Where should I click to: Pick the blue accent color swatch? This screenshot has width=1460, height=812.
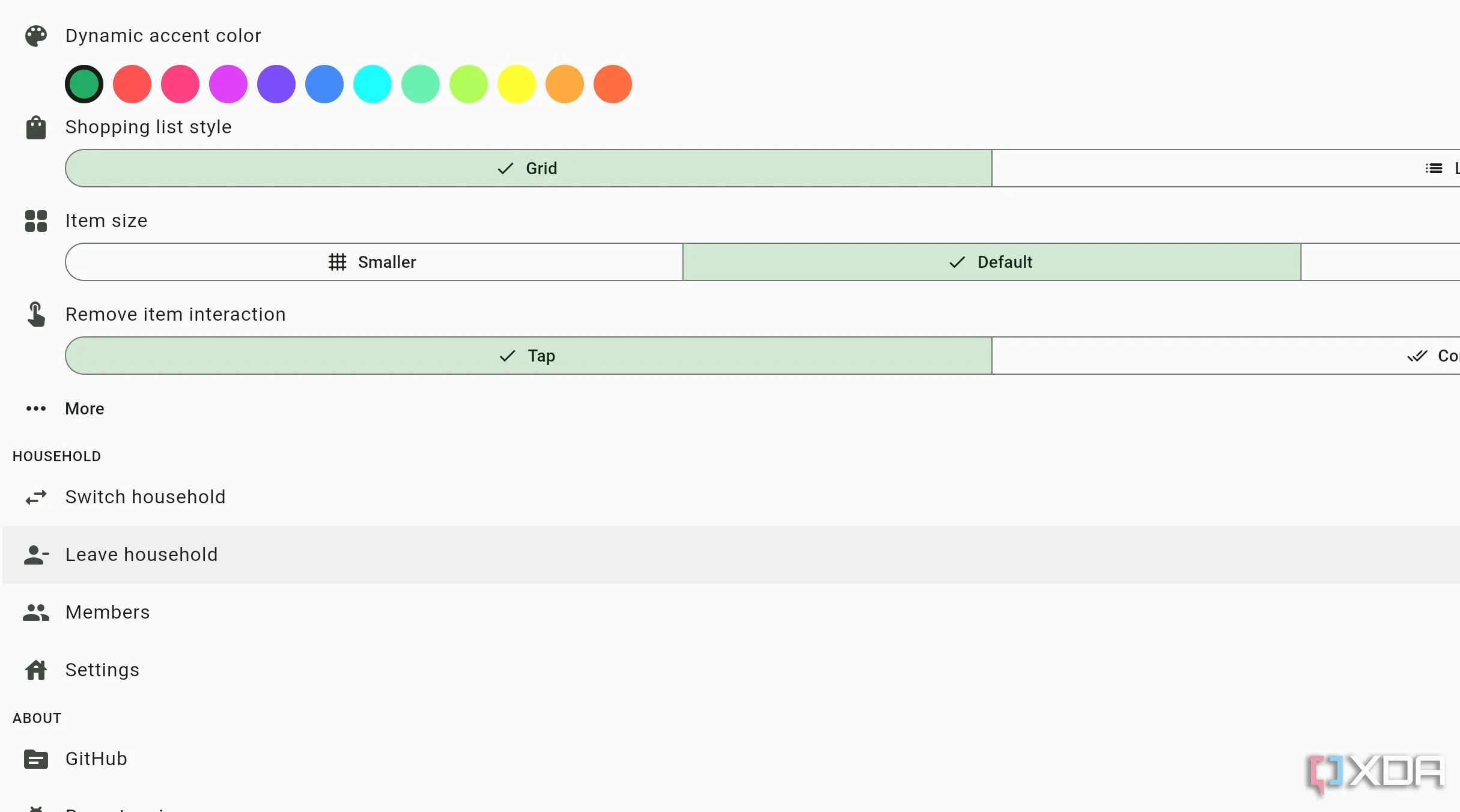pyautogui.click(x=324, y=84)
